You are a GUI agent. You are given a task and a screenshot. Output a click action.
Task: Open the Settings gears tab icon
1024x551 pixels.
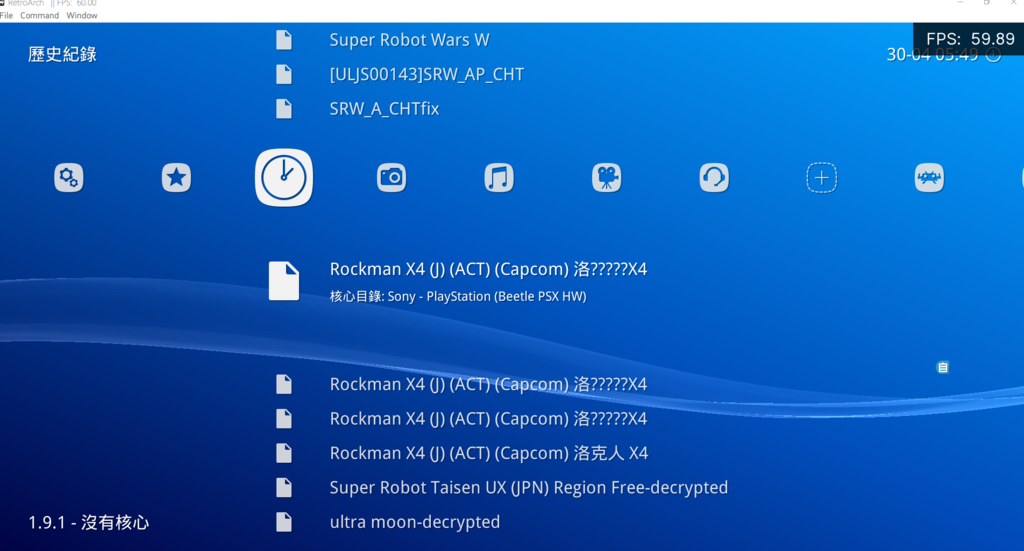click(x=69, y=178)
